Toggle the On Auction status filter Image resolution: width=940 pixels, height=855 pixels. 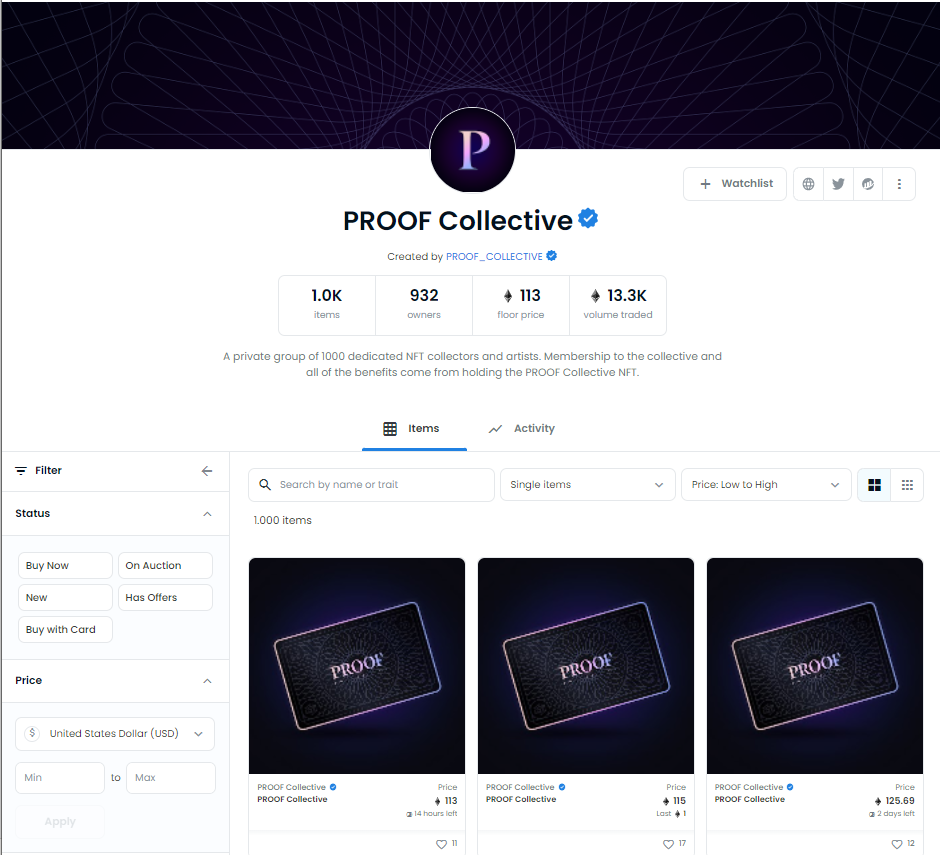165,565
